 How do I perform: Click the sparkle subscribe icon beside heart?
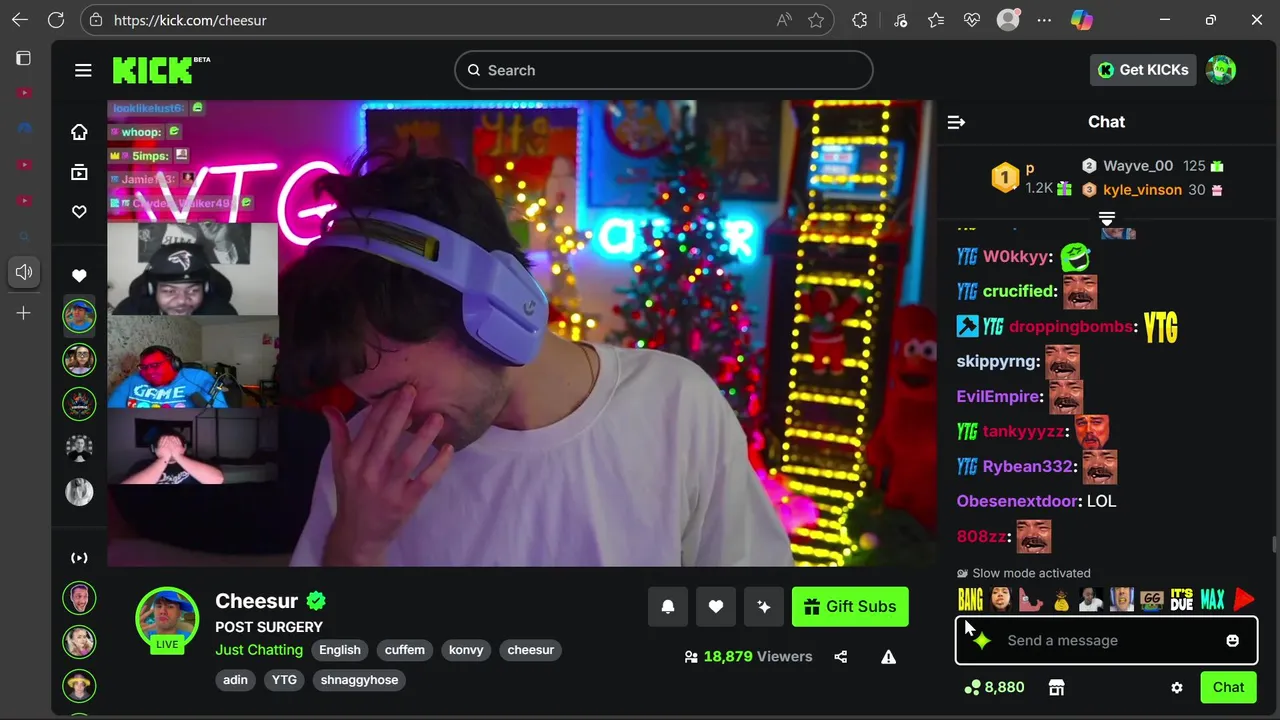[x=764, y=606]
